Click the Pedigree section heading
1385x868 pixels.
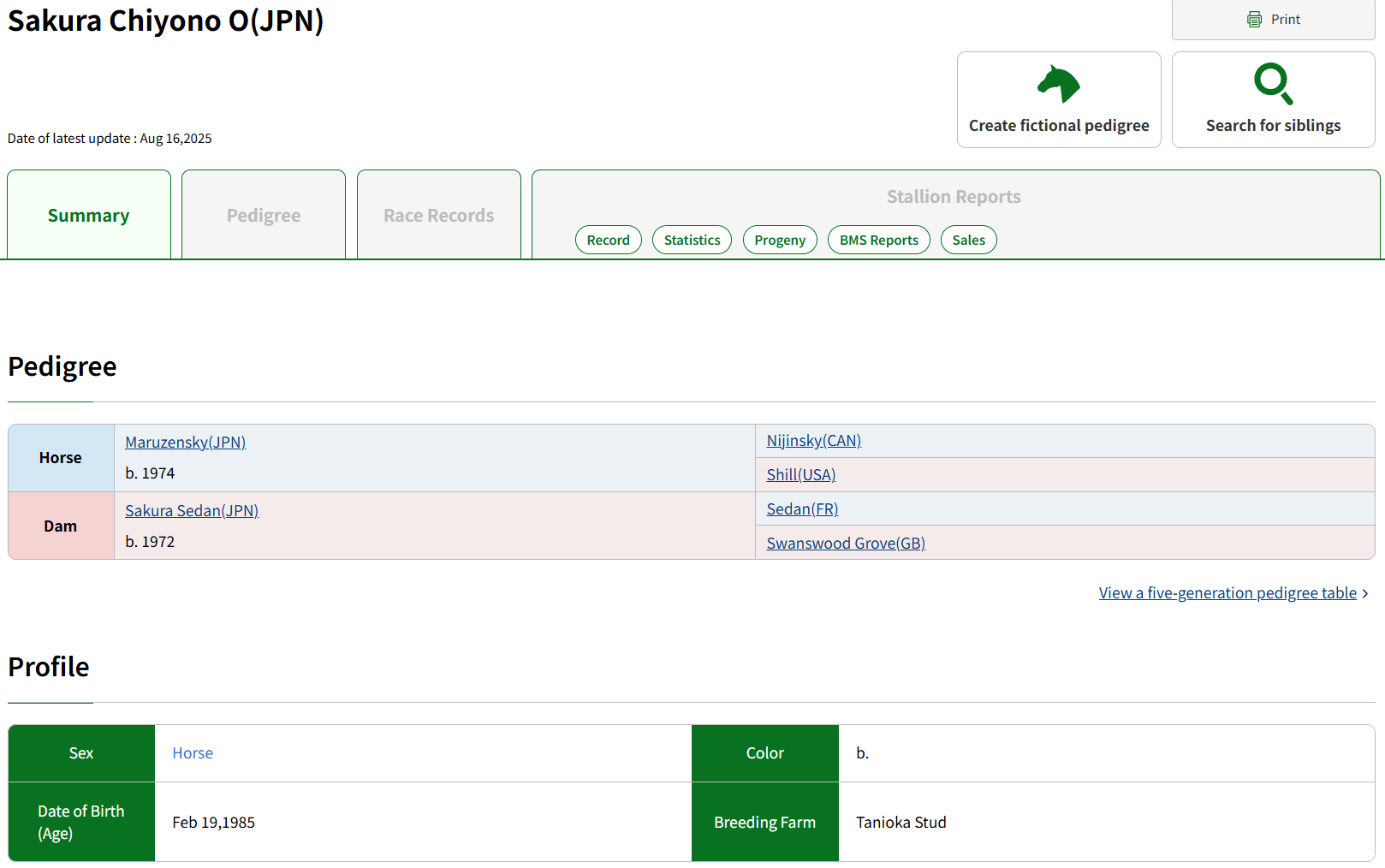click(x=62, y=366)
